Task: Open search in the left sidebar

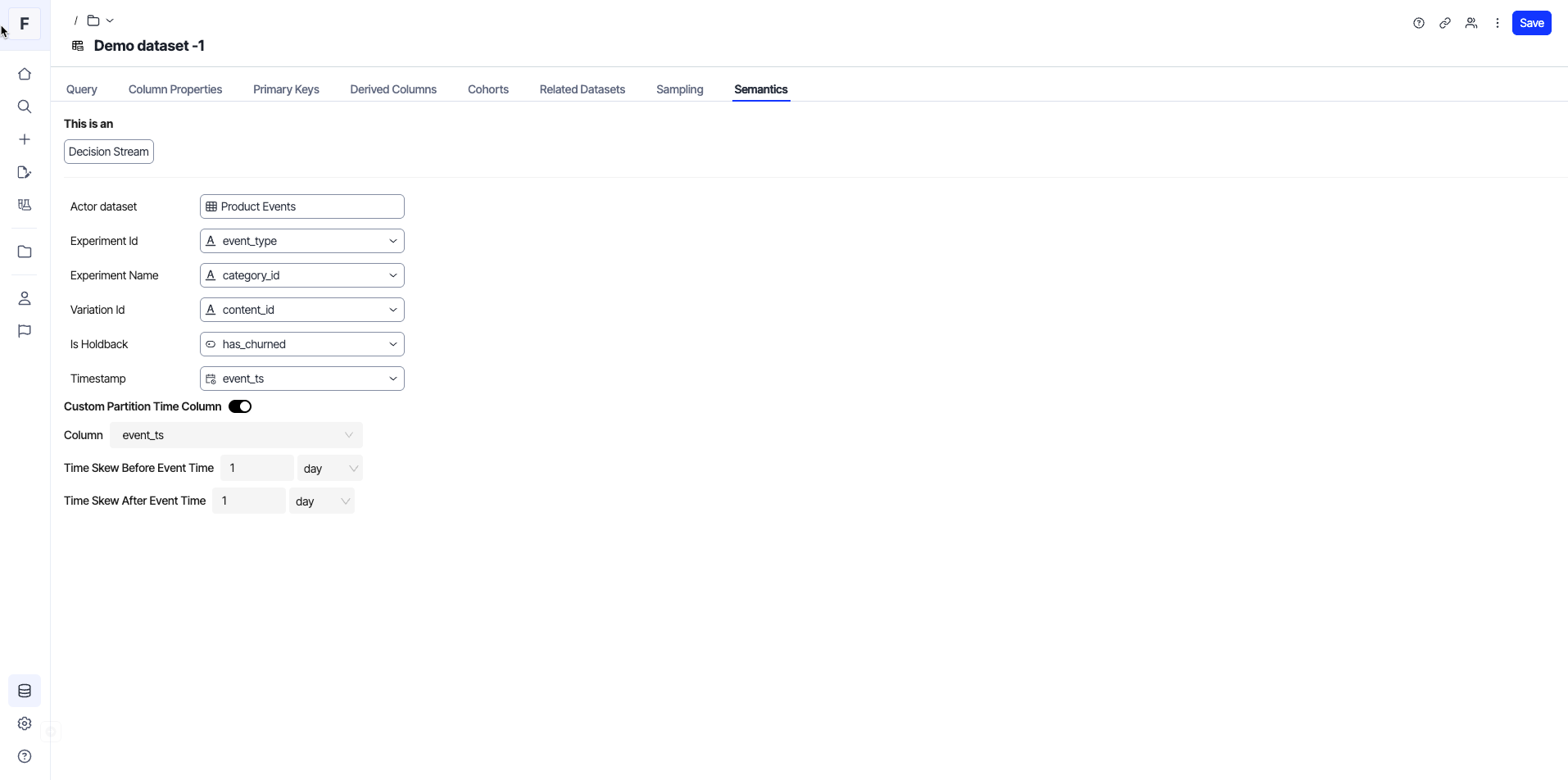Action: click(x=25, y=107)
